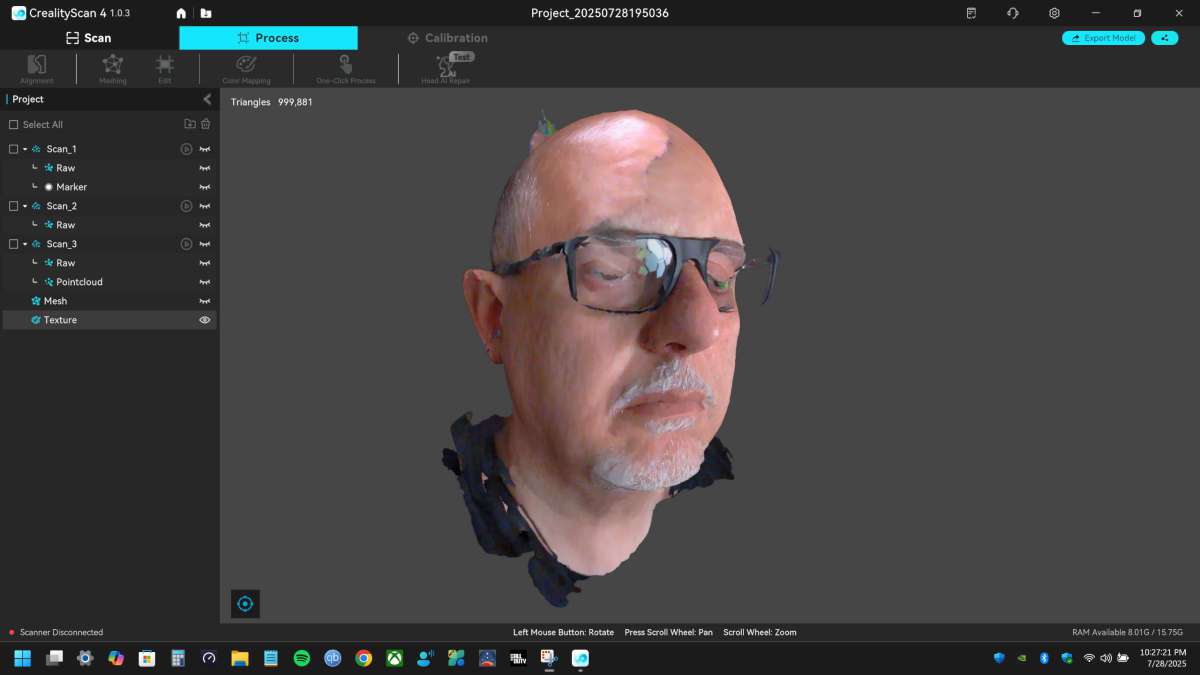This screenshot has height=675, width=1200.
Task: Open the user manual icon in title bar
Action: pos(971,13)
